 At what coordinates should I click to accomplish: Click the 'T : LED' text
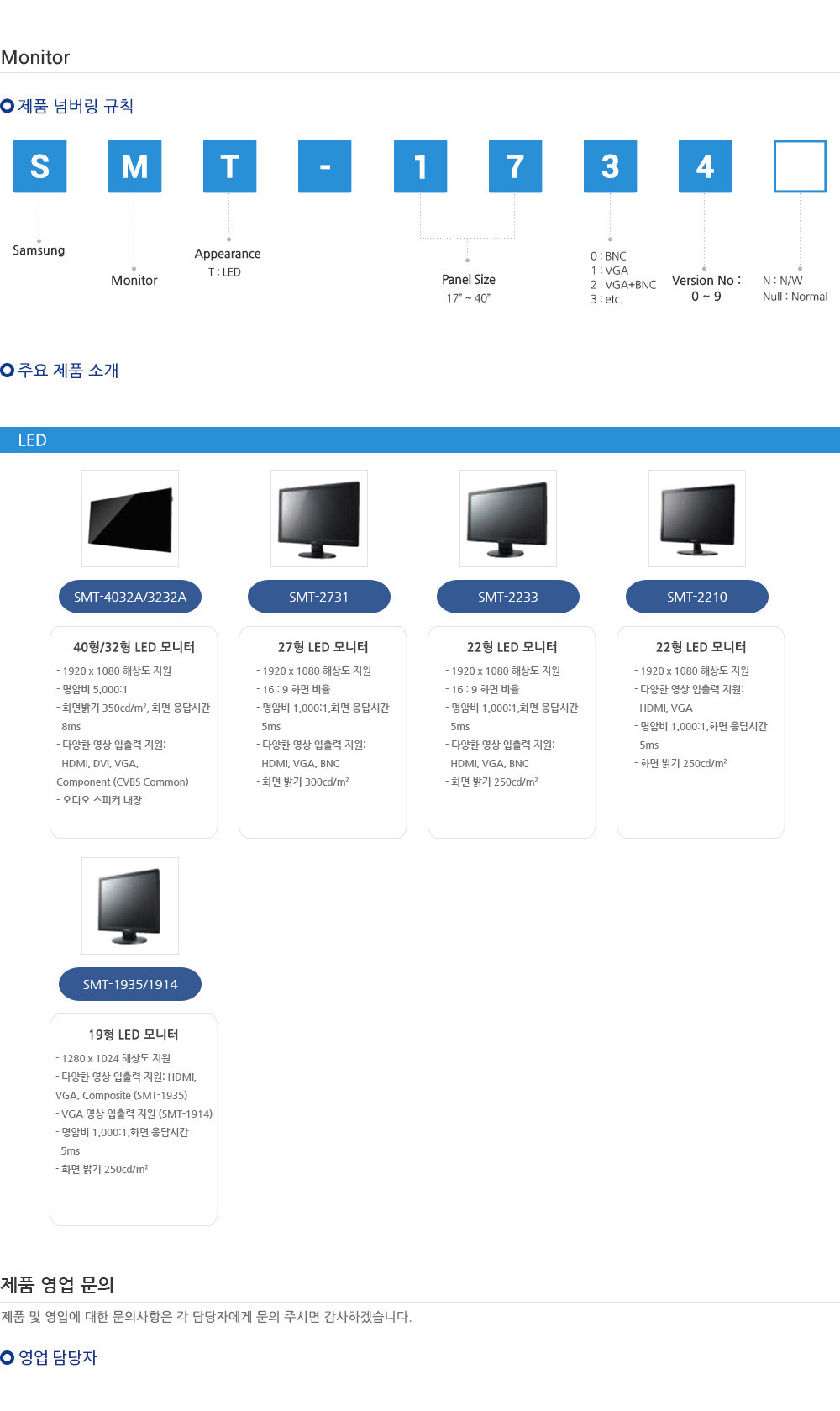pyautogui.click(x=224, y=272)
